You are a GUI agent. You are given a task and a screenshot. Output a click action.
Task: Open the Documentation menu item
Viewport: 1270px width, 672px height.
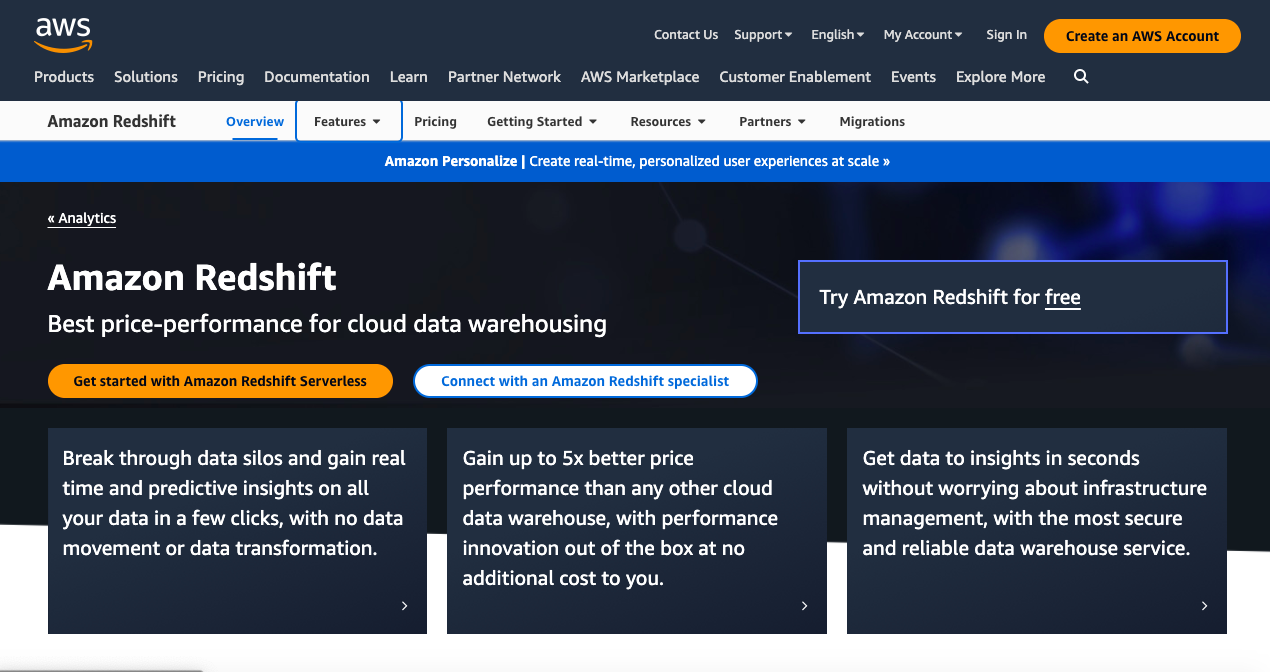coord(317,77)
